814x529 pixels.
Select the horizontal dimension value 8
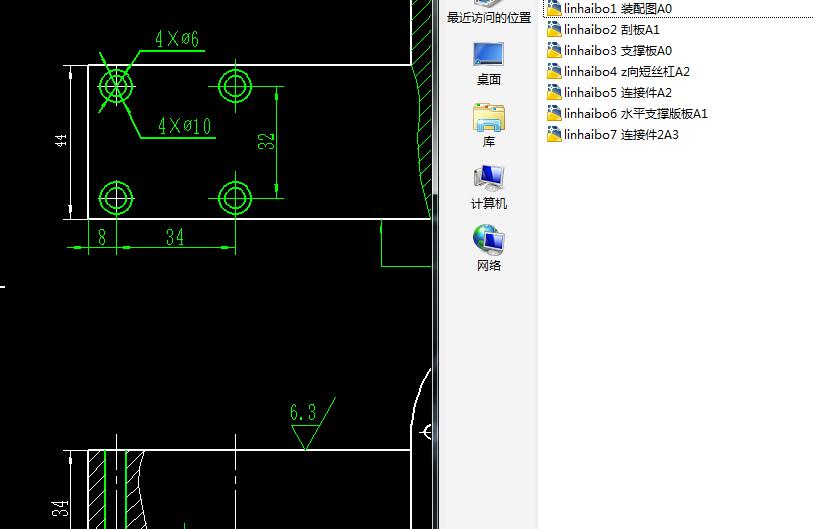point(102,237)
